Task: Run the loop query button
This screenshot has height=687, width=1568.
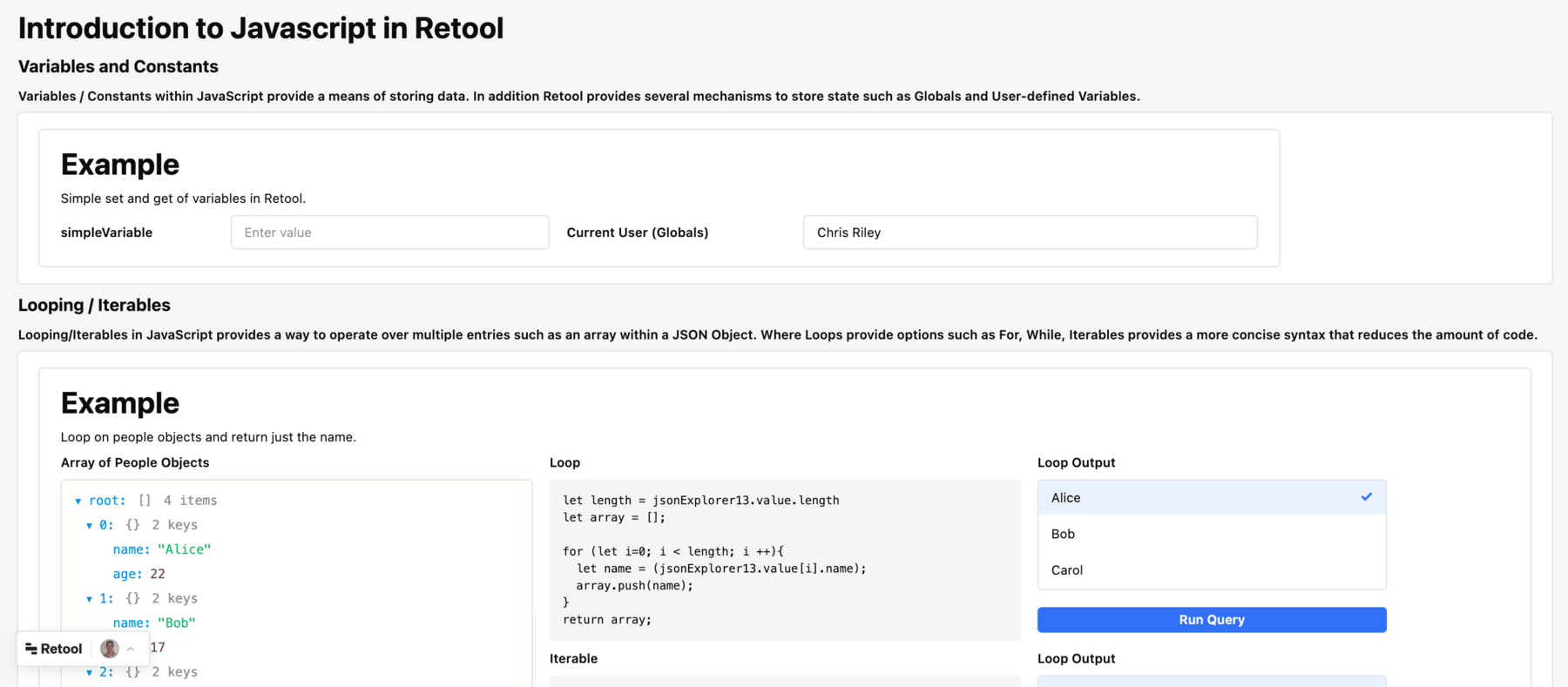Action: point(1212,620)
